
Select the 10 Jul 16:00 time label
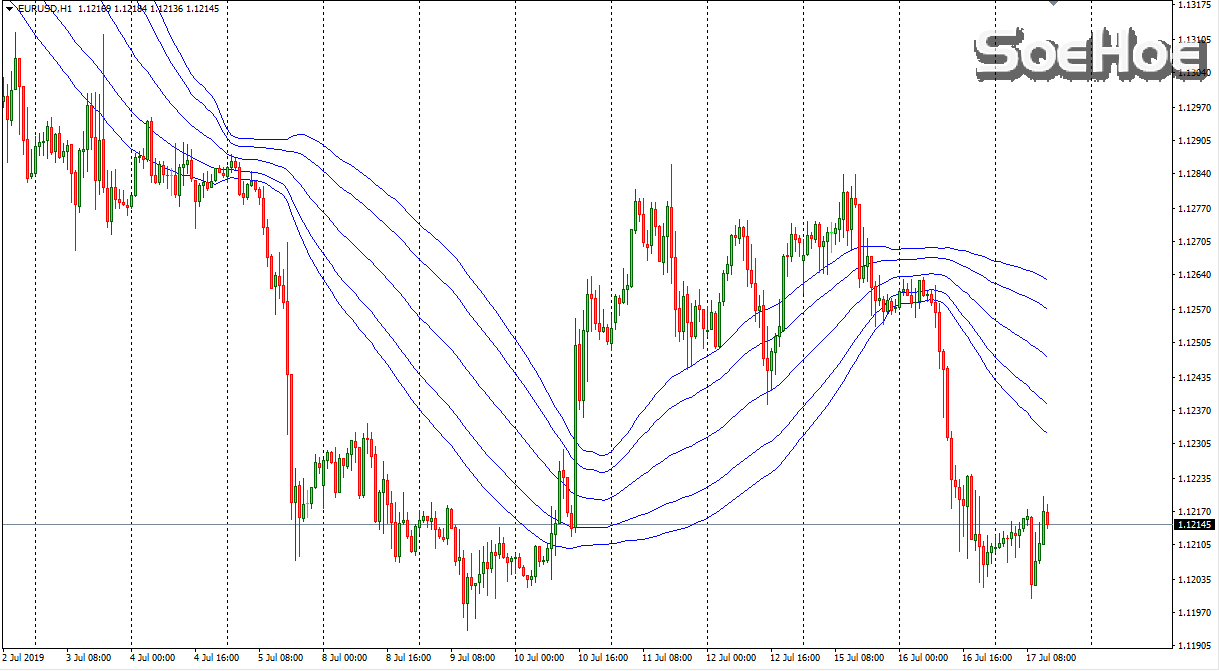(602, 658)
